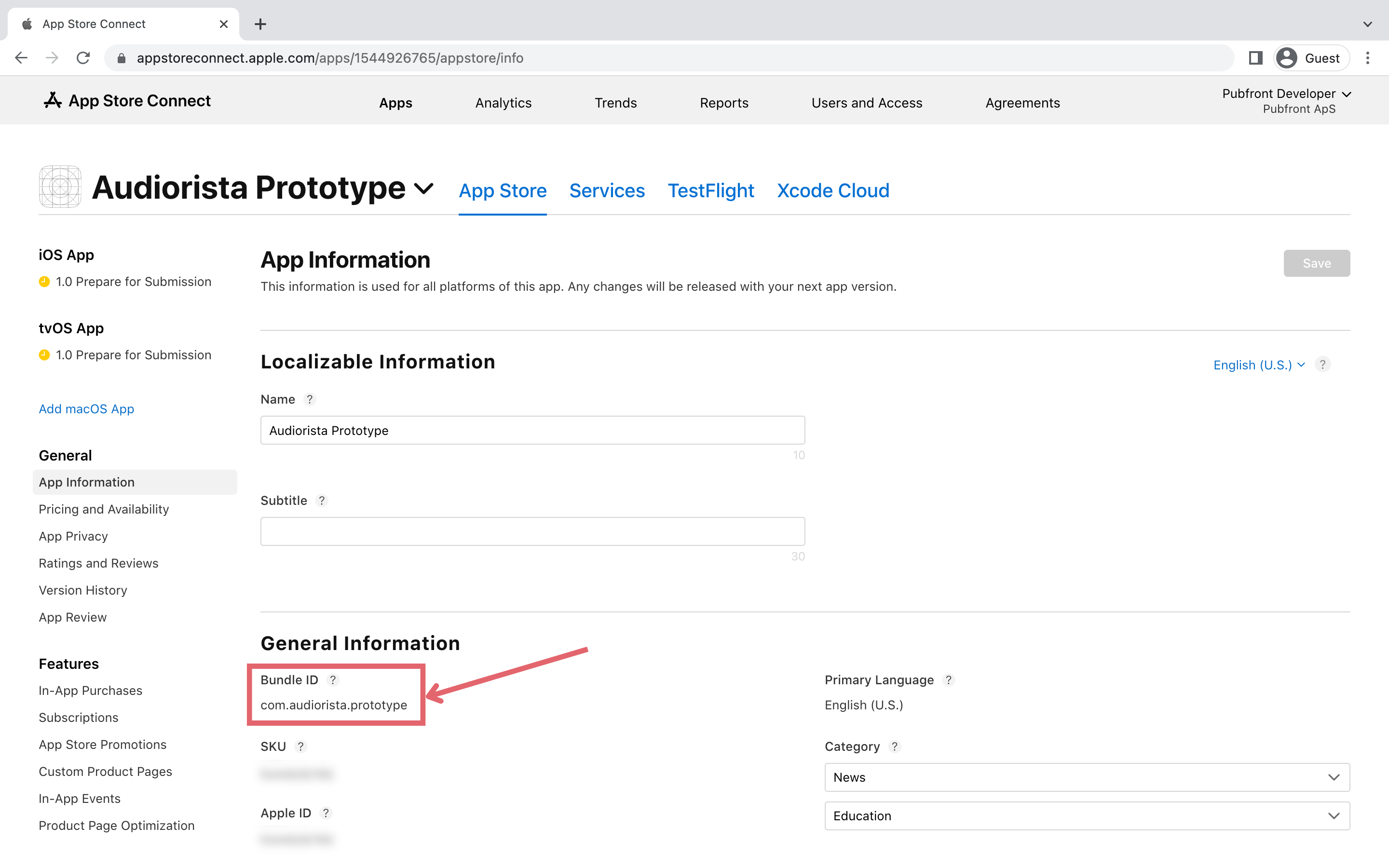Click the Save button
1389x868 pixels.
(1317, 263)
